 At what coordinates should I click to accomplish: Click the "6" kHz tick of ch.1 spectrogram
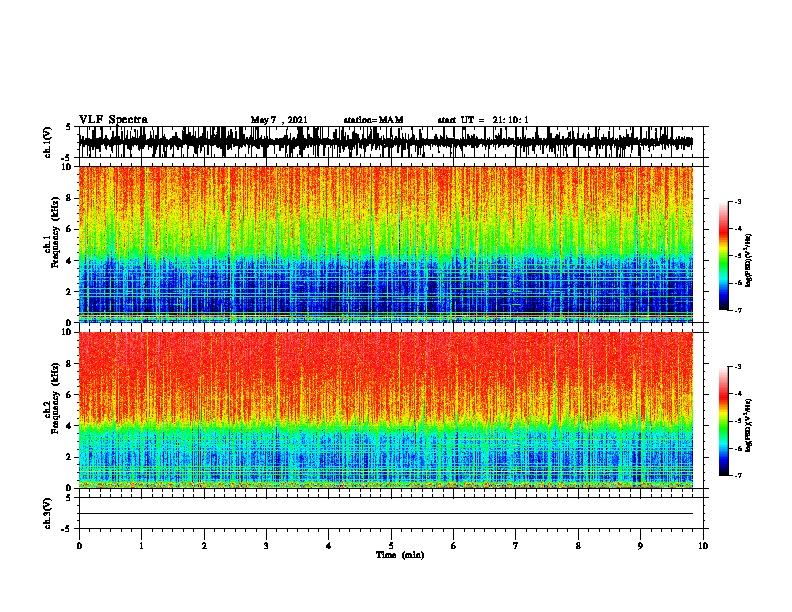[69, 229]
